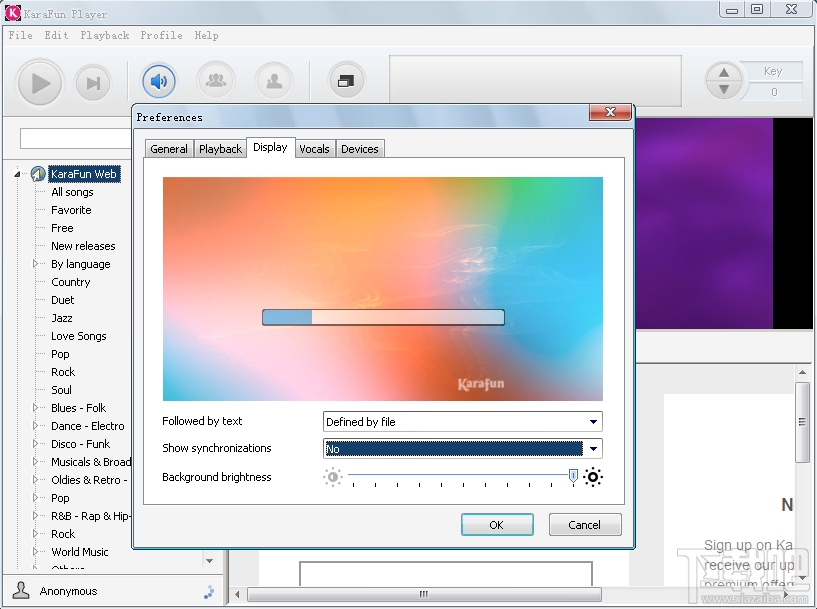
Task: Click the Cancel button
Action: (584, 524)
